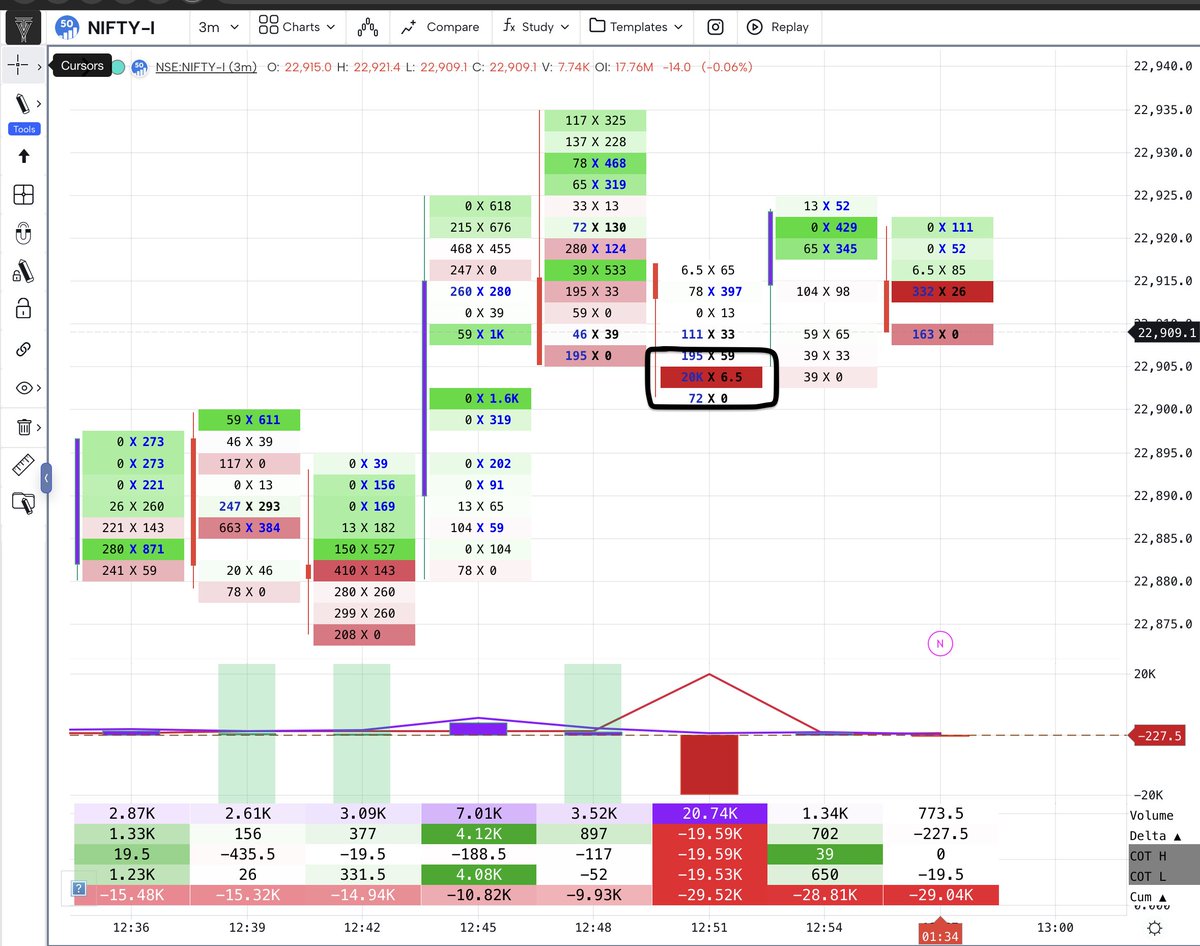
Task: Click the 410 X 143 footprint cell
Action: [364, 570]
